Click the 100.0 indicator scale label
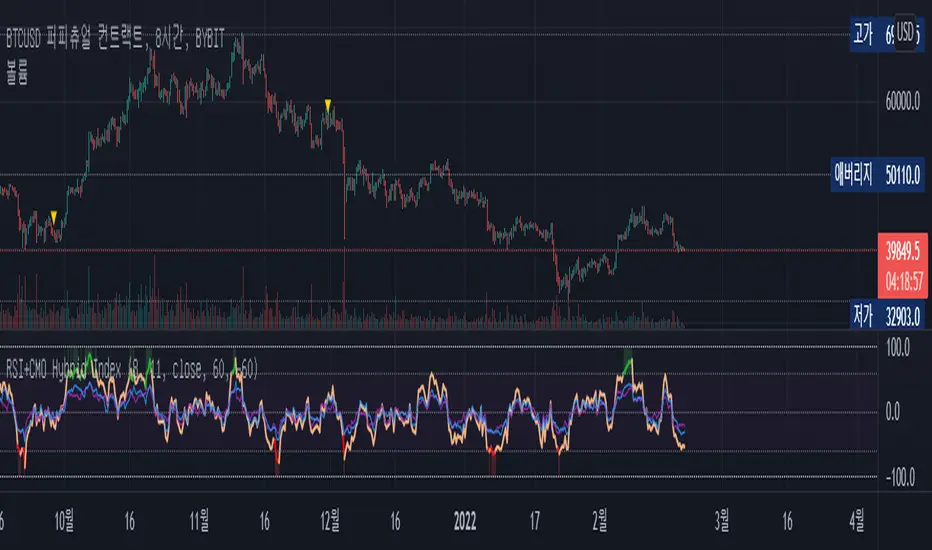Viewport: 932px width, 550px height. pyautogui.click(x=898, y=347)
